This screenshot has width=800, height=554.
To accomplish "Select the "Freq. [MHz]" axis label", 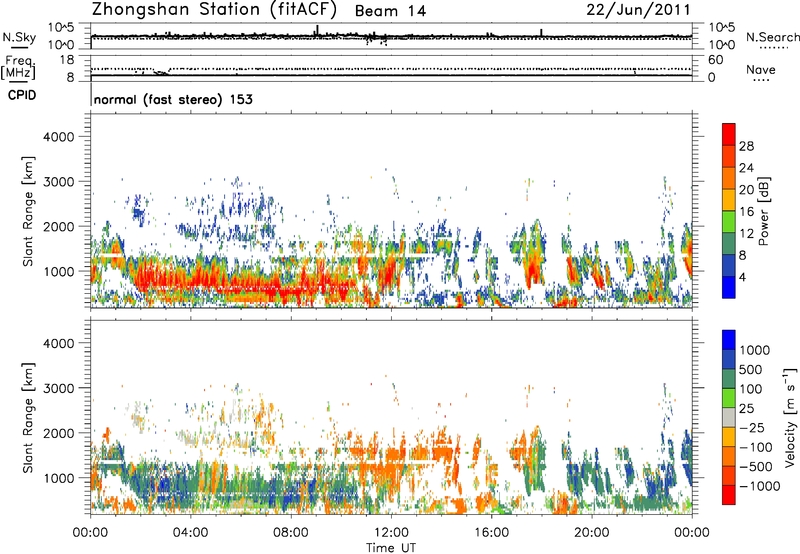I will click(18, 68).
